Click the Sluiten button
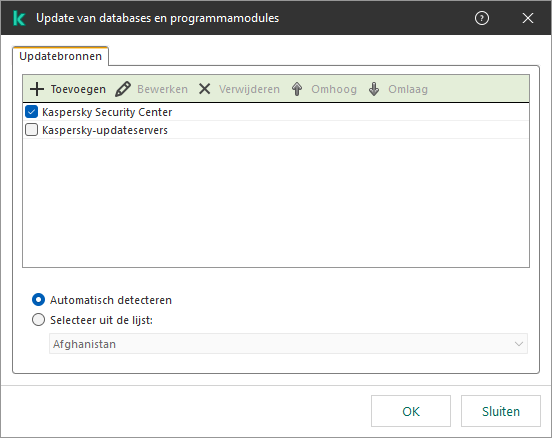552x438 pixels. click(501, 411)
